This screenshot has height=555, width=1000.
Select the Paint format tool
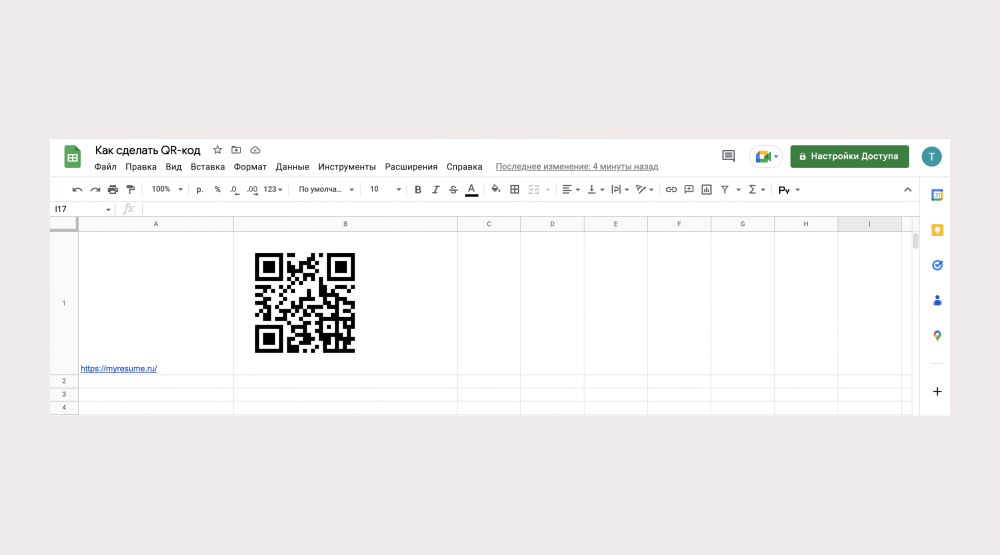point(131,189)
